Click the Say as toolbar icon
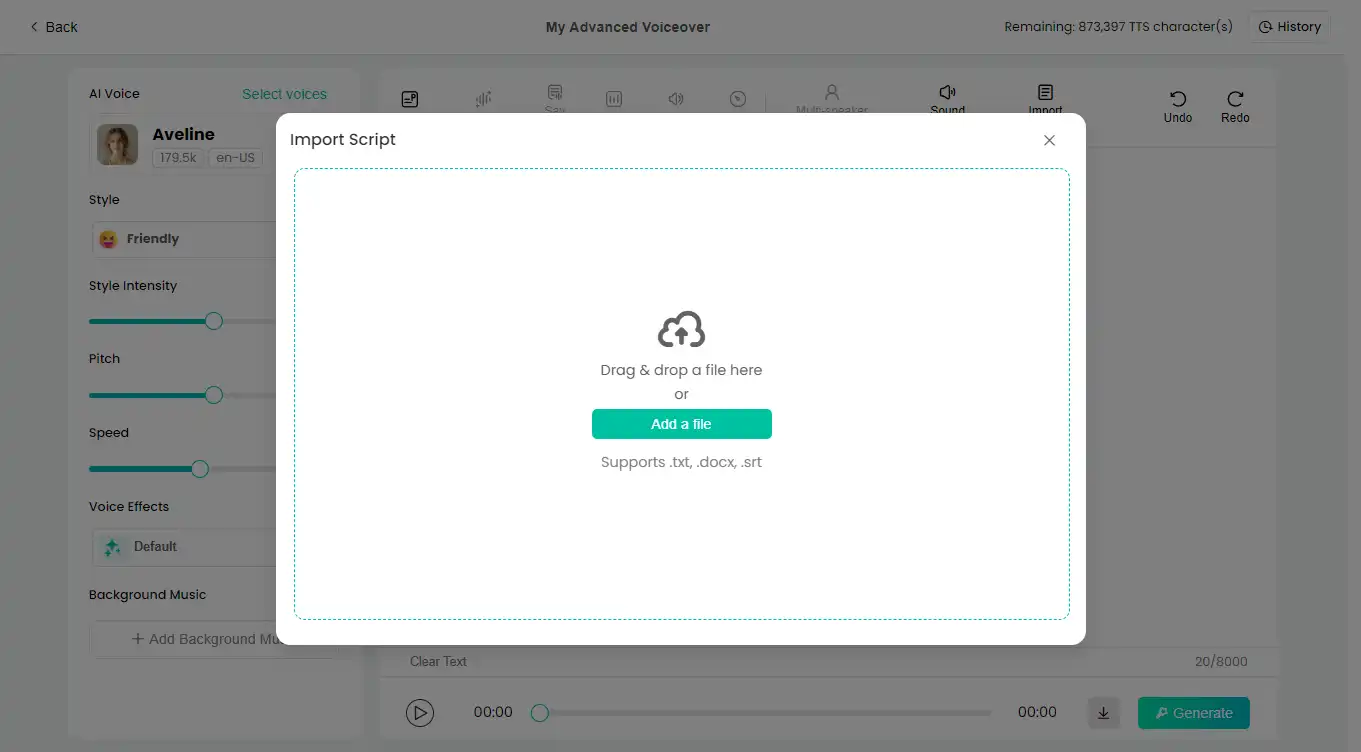Viewport: 1361px width, 752px height. (555, 98)
